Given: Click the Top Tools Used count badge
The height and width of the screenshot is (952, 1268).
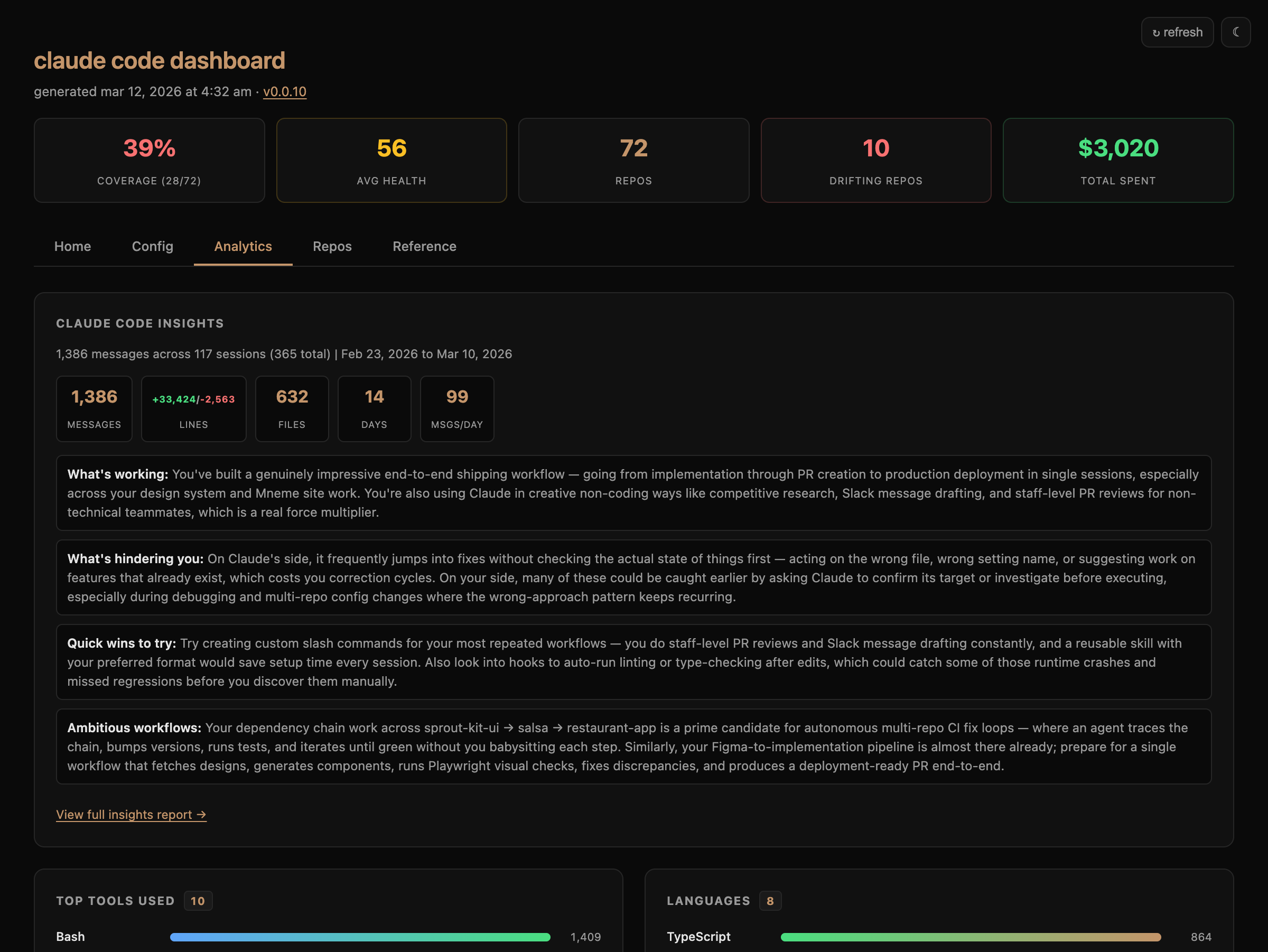Looking at the screenshot, I should click(198, 901).
